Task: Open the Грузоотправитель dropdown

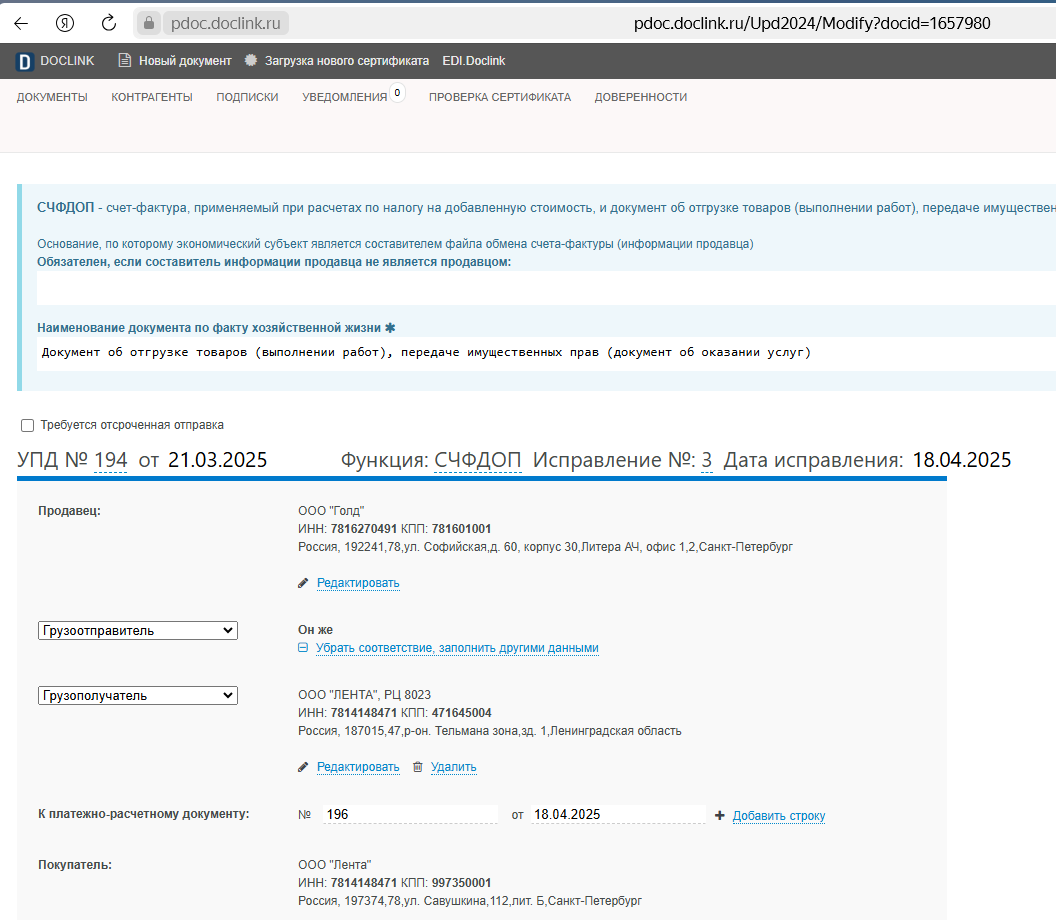Action: (x=138, y=630)
